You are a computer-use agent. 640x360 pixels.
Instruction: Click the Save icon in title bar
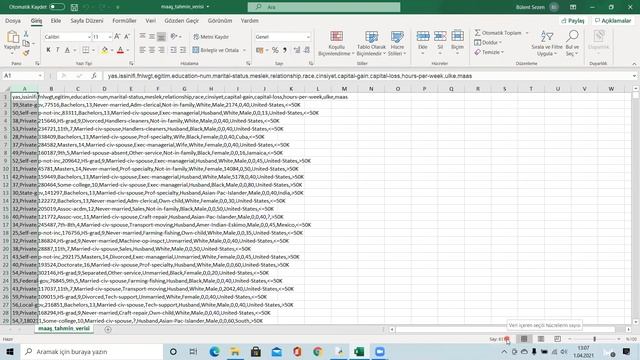[x=74, y=7]
